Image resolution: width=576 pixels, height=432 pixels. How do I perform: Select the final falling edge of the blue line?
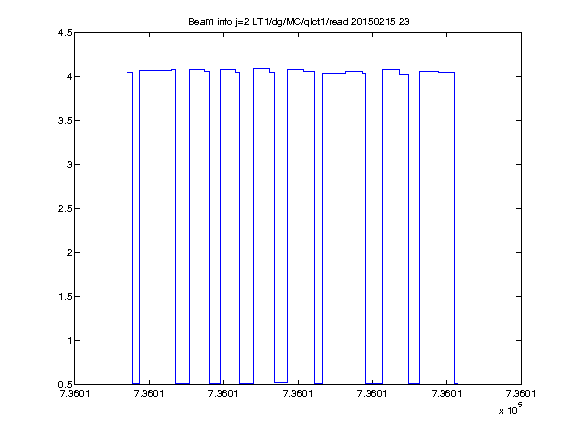pyautogui.click(x=455, y=228)
